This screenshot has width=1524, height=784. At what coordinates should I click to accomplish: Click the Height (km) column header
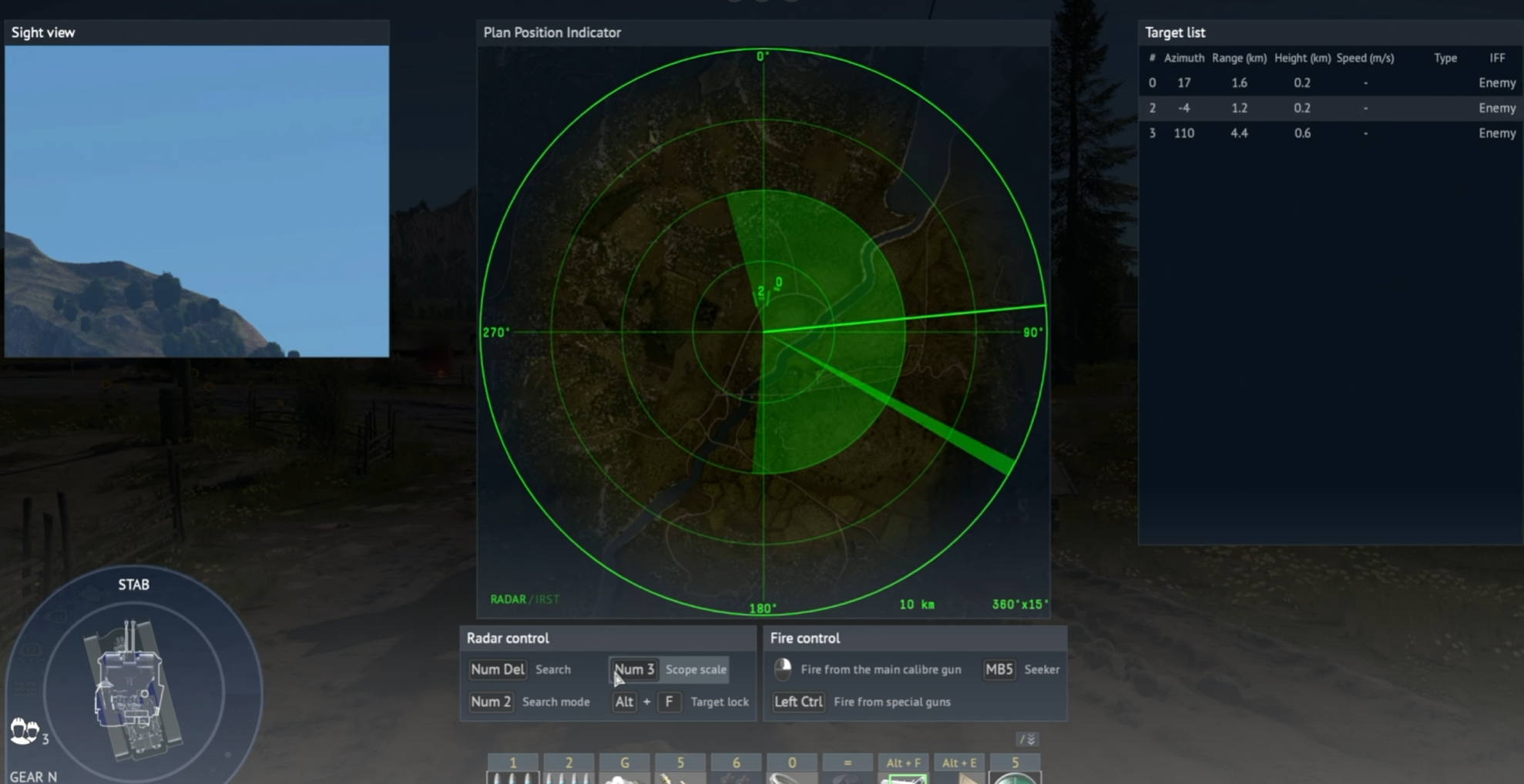[x=1302, y=58]
